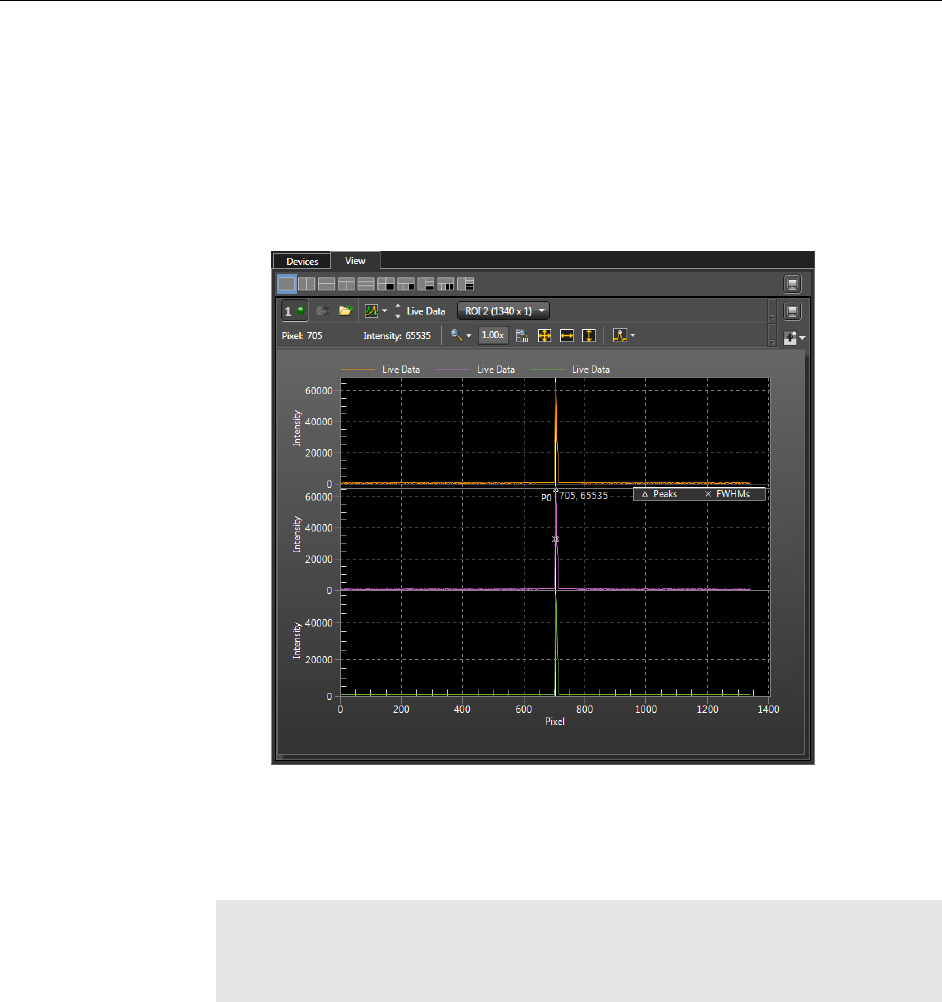The width and height of the screenshot is (942, 1002).
Task: Switch to the Devices tab
Action: coord(302,261)
